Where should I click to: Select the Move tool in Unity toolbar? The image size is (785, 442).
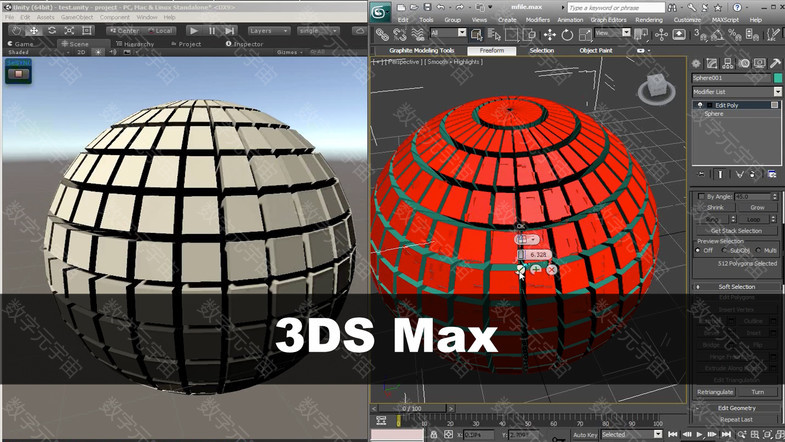coord(34,31)
